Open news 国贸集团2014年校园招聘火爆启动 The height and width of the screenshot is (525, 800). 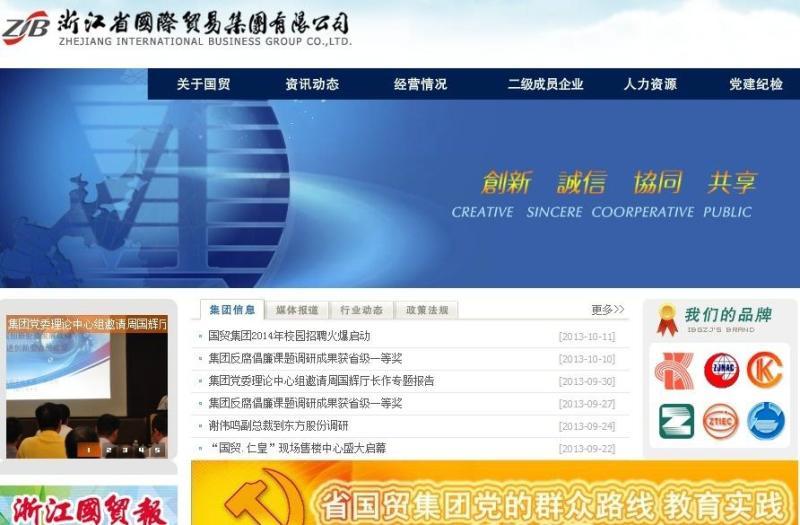tap(289, 336)
